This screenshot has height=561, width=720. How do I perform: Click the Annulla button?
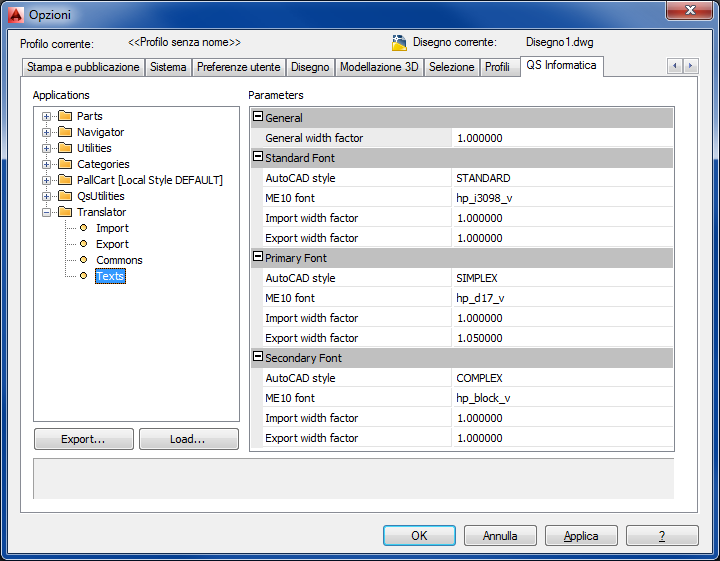[500, 536]
